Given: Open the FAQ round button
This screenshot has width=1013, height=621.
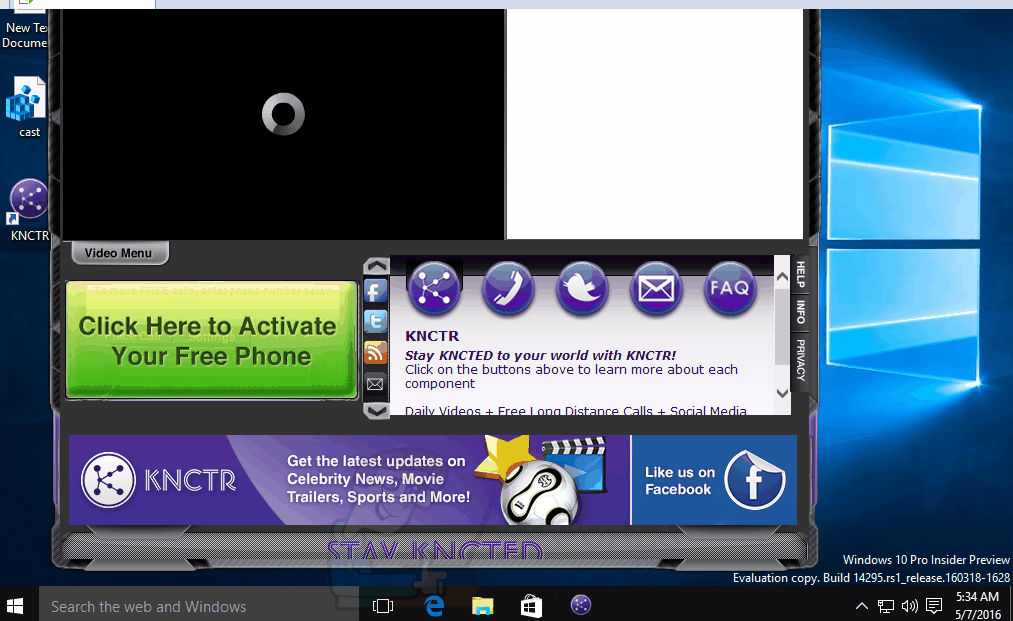Looking at the screenshot, I should coord(729,288).
